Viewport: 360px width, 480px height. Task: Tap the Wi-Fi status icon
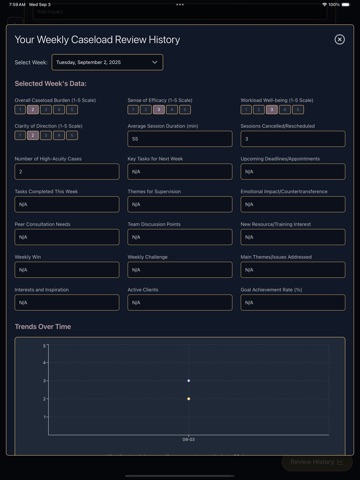324,5
